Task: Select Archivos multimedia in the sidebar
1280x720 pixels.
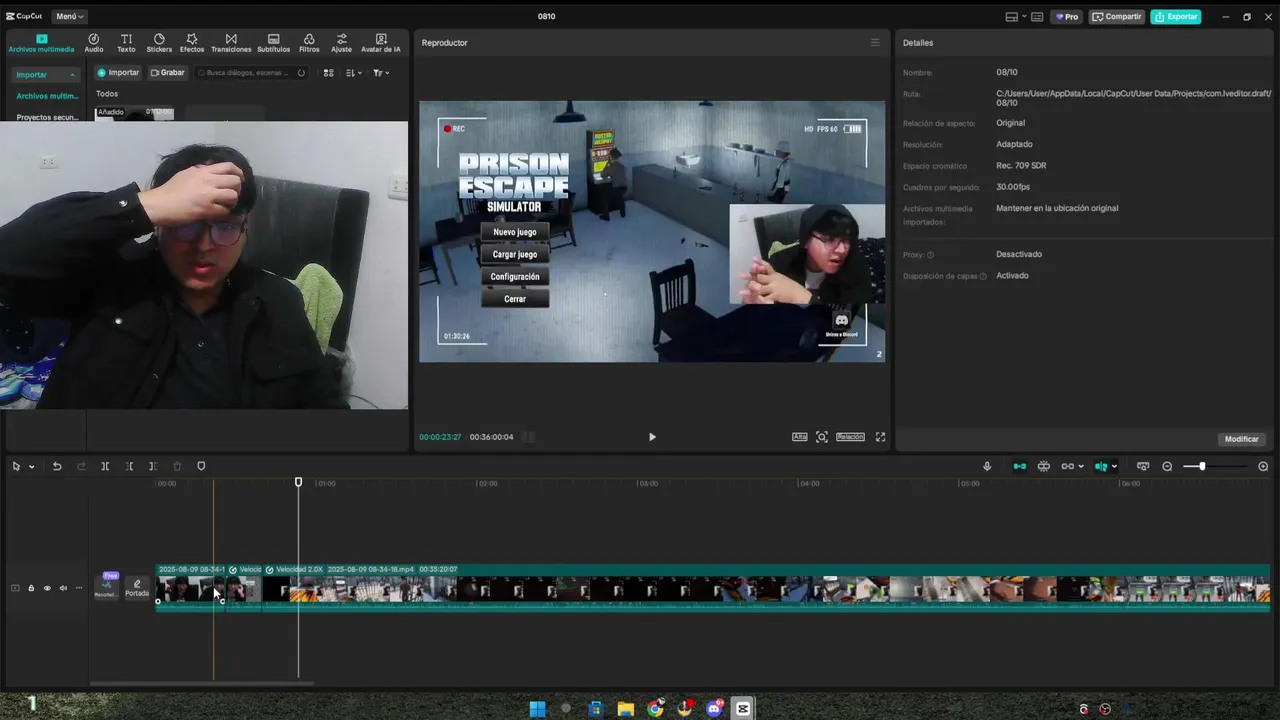Action: [x=47, y=96]
